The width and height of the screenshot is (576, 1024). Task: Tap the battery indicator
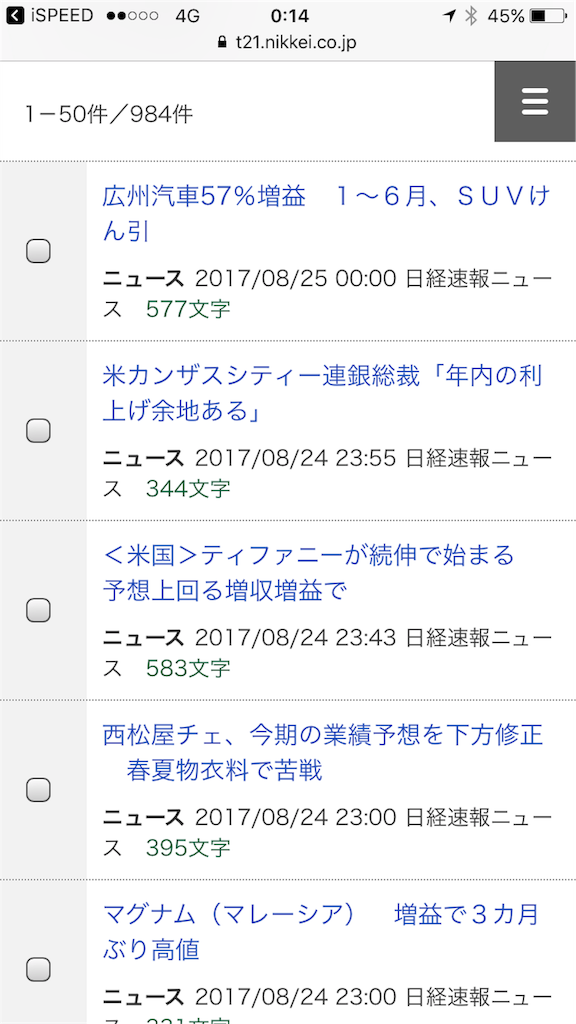click(545, 14)
